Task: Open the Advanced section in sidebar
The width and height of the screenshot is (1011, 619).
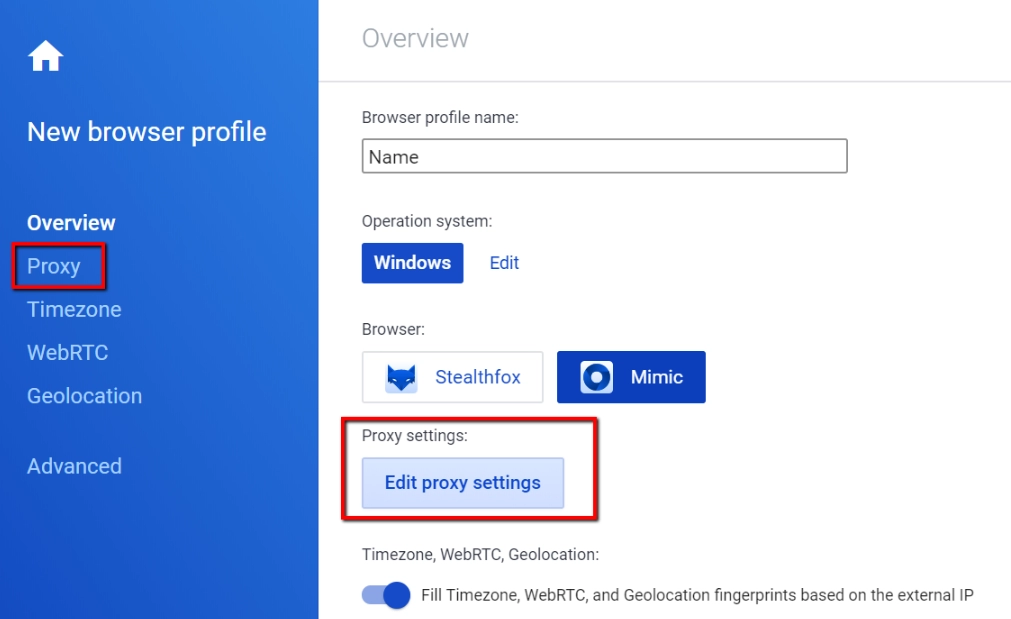Action: (74, 466)
